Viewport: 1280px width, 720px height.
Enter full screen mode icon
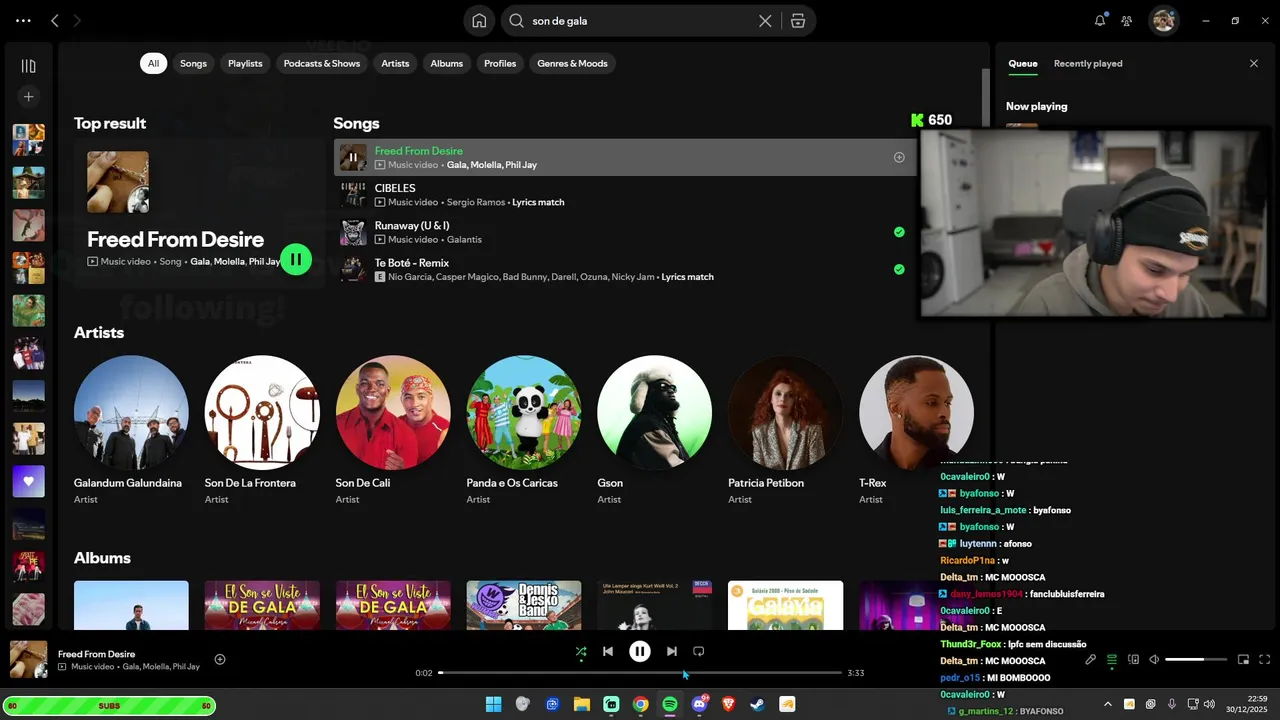coord(1265,660)
